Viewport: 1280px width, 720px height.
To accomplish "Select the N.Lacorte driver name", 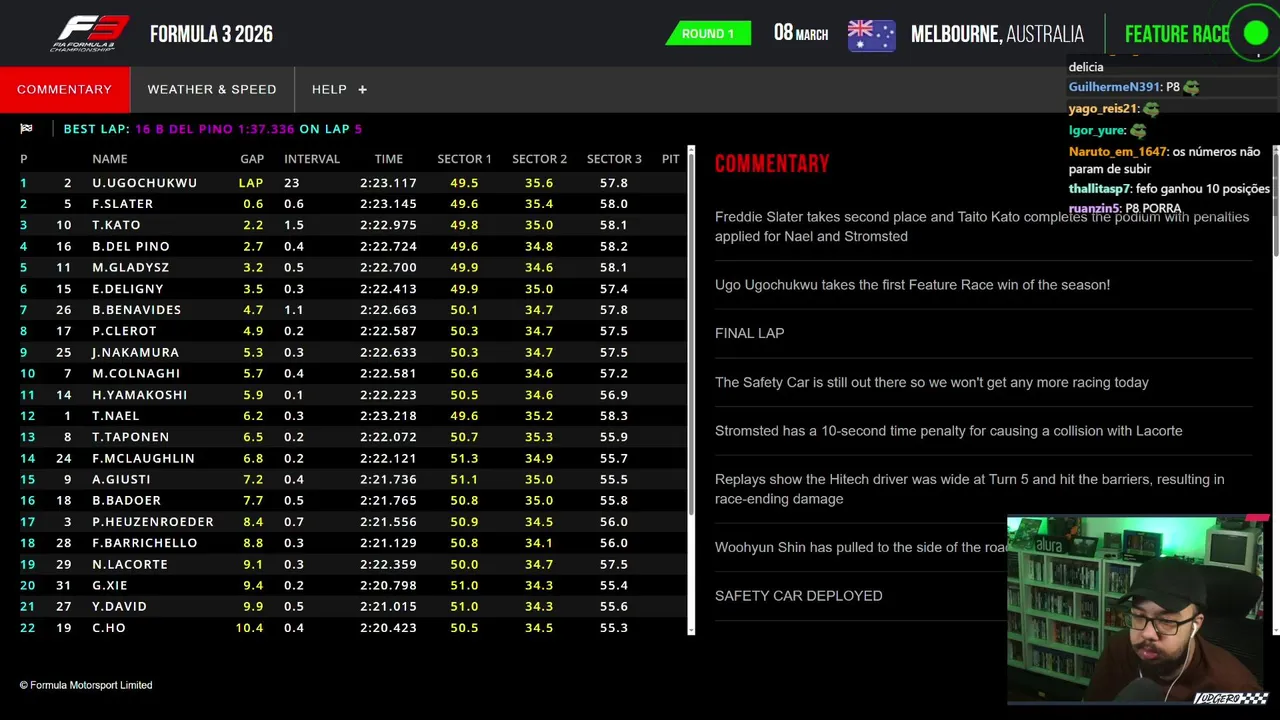I will click(130, 564).
